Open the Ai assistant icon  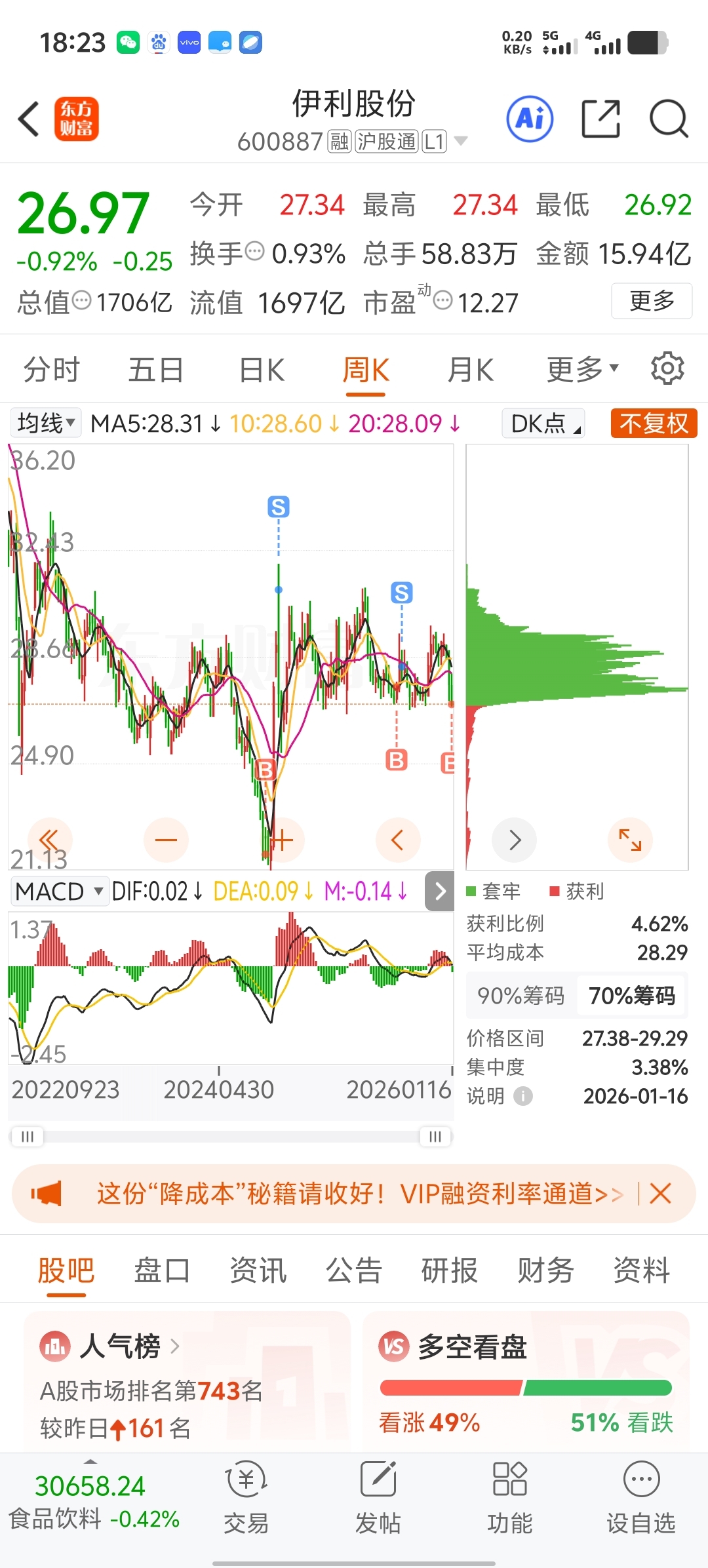[530, 119]
